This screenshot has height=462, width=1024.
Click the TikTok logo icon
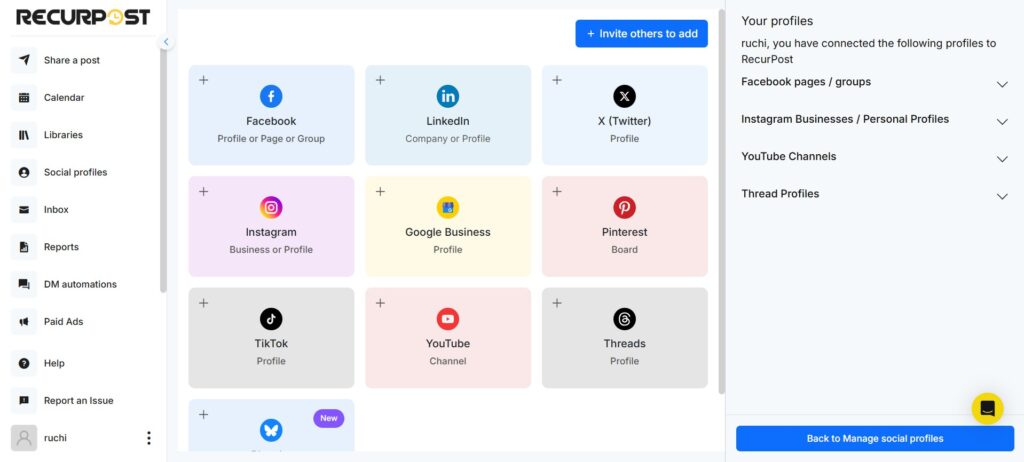coord(271,319)
